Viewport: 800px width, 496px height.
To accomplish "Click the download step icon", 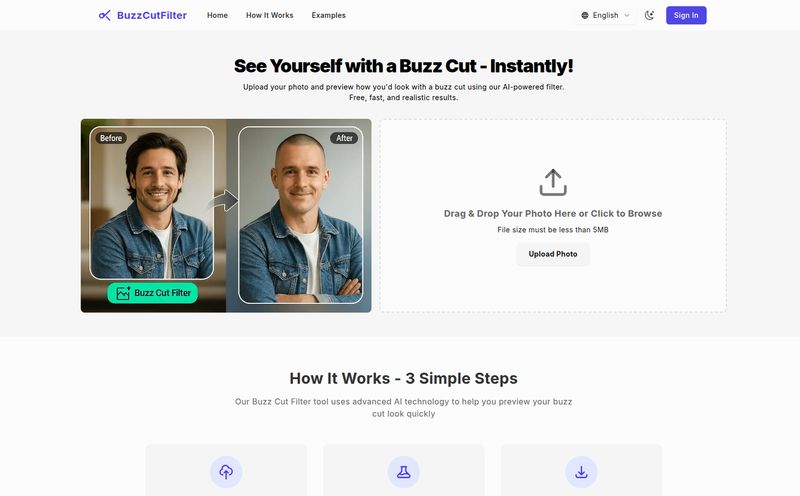I will click(x=581, y=472).
